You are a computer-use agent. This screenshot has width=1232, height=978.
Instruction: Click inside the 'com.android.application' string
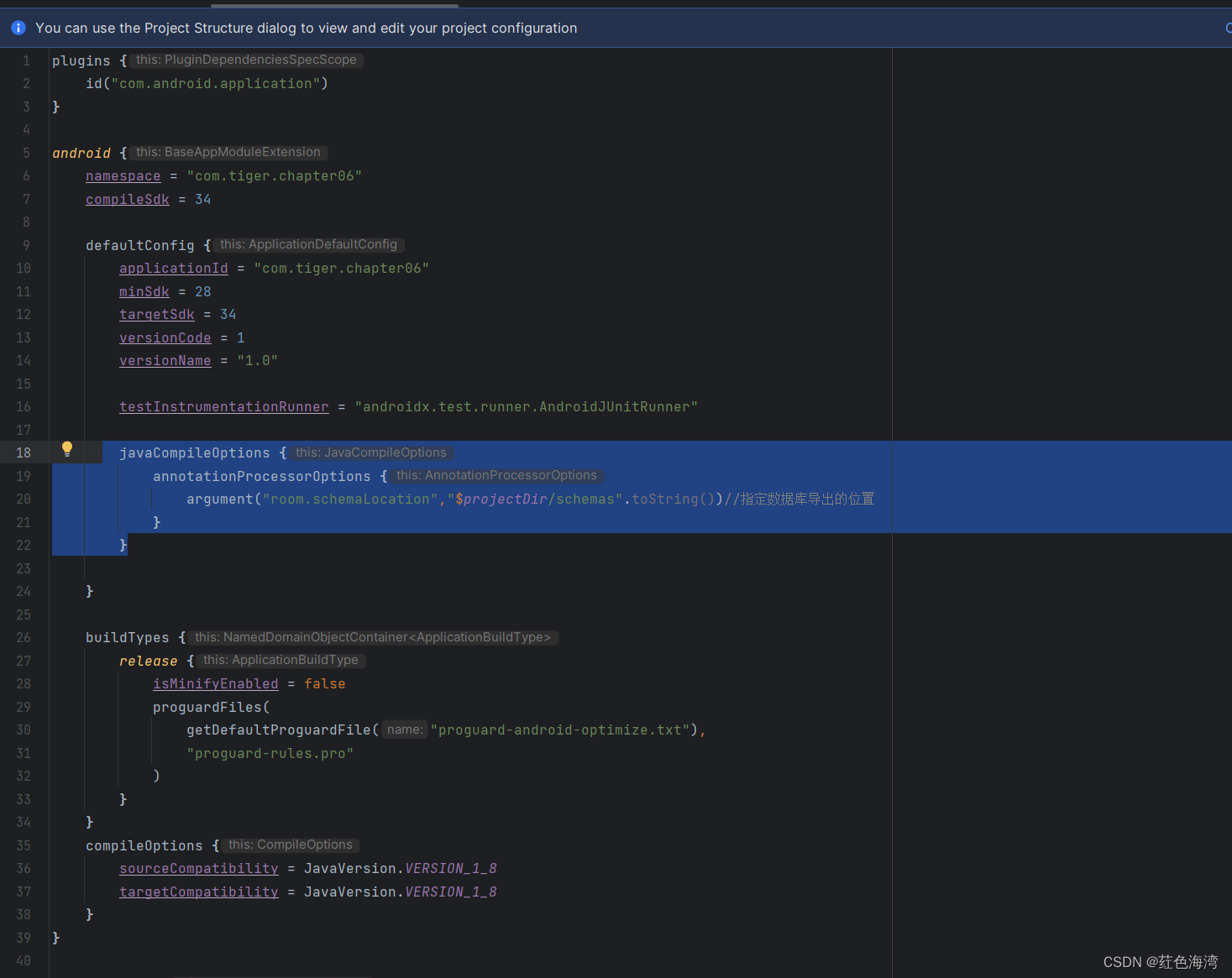click(x=218, y=83)
